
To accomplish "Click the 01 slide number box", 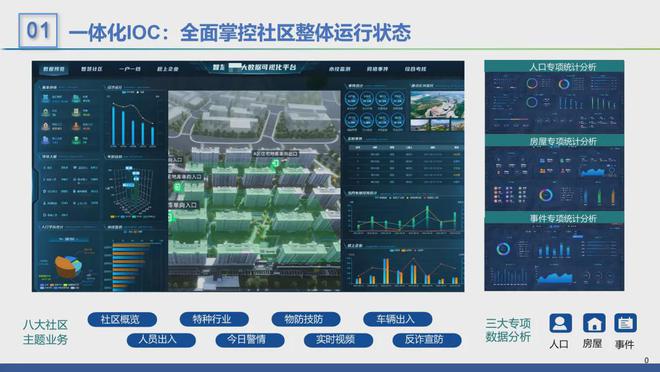I will (38, 30).
